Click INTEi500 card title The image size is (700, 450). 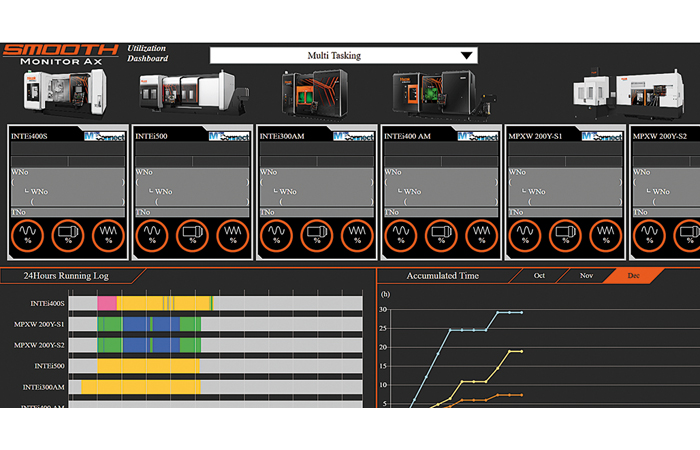pos(151,136)
